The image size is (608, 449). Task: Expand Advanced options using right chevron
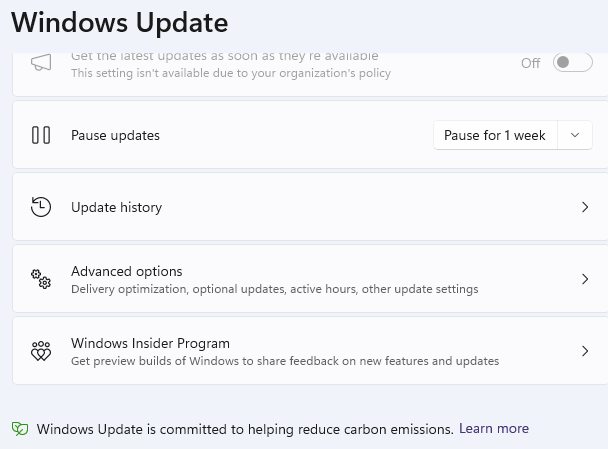[585, 279]
